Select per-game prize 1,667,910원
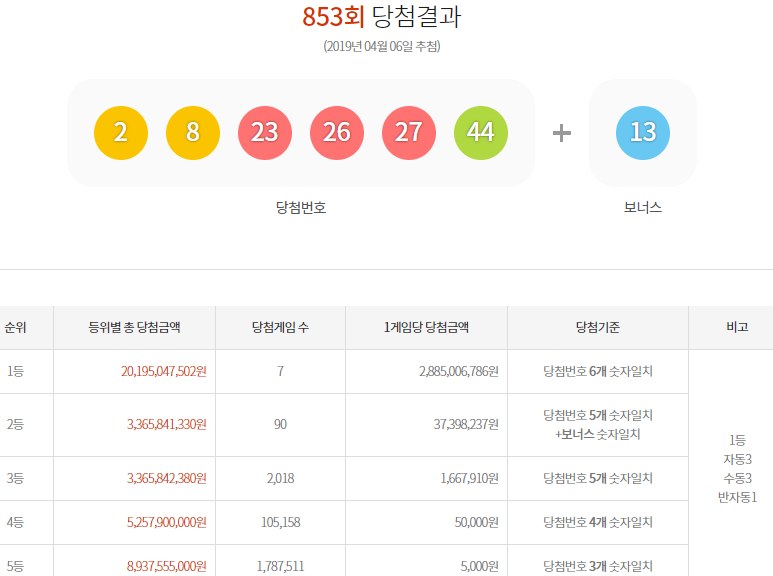Image resolution: width=773 pixels, height=576 pixels. pos(469,478)
